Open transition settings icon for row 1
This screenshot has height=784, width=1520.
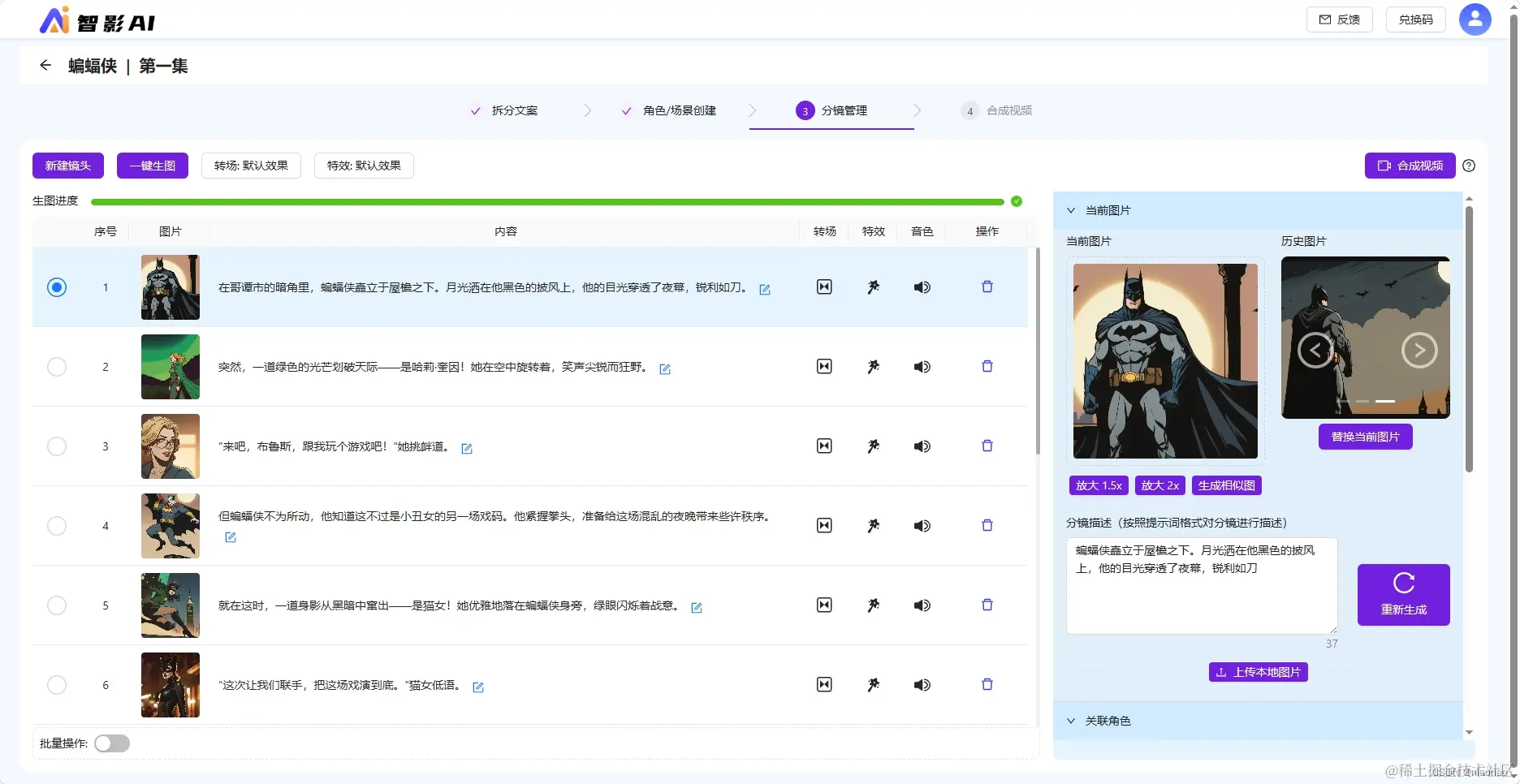pos(824,286)
